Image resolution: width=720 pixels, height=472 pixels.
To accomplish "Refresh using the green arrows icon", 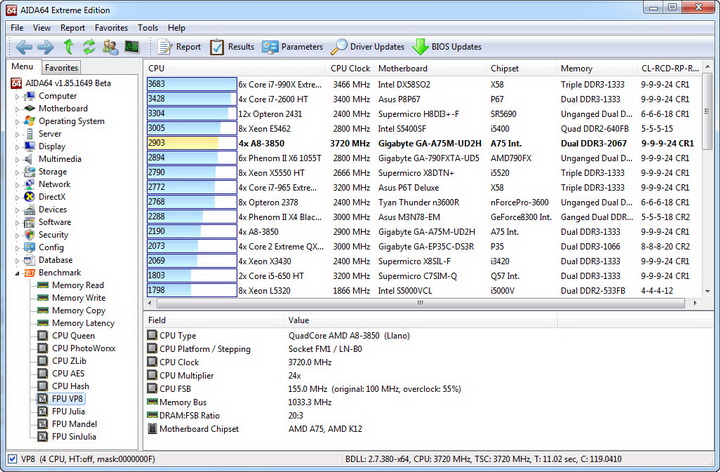I will click(x=89, y=47).
